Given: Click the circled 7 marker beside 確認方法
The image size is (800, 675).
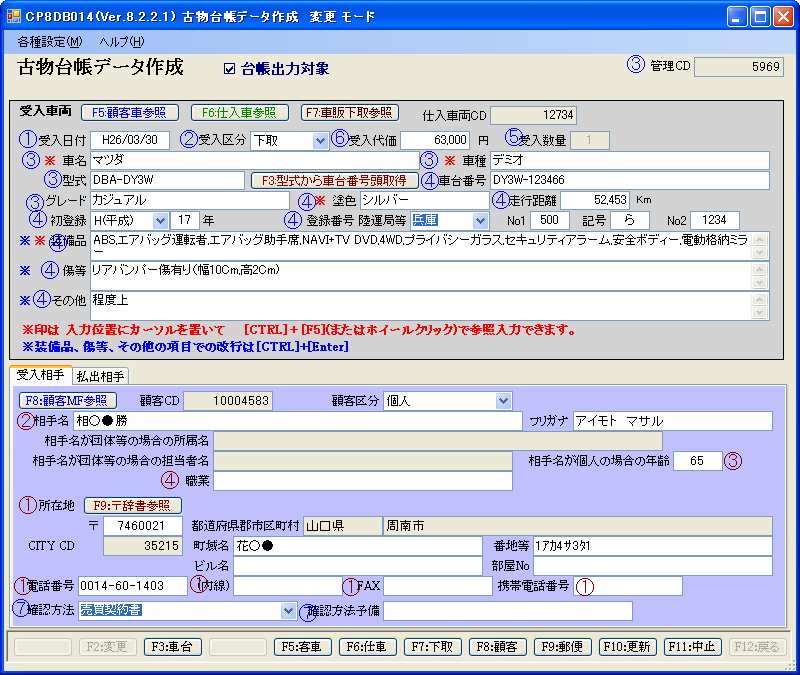Looking at the screenshot, I should tap(21, 608).
